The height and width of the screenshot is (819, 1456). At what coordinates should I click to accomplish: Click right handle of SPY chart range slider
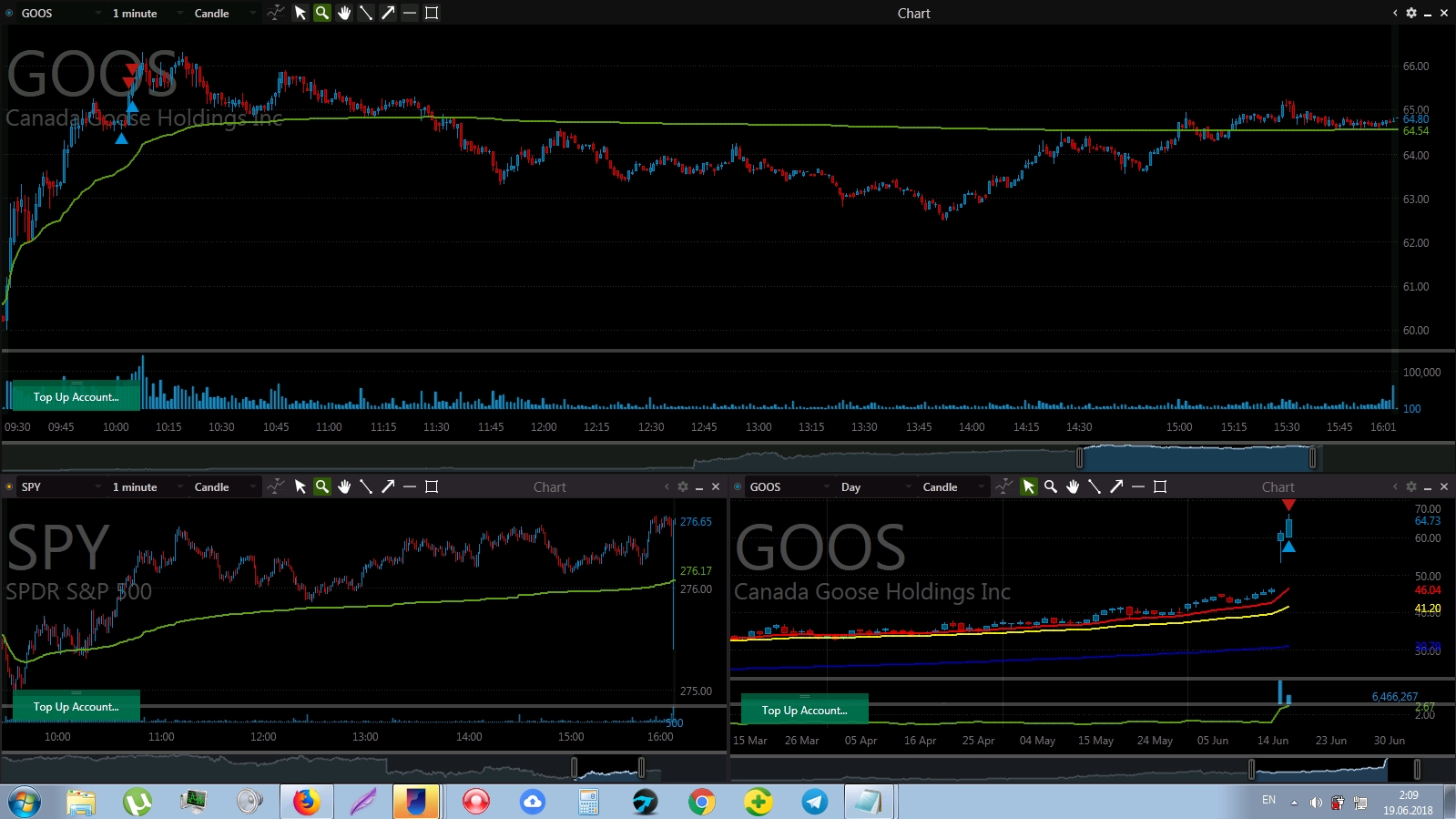(642, 768)
